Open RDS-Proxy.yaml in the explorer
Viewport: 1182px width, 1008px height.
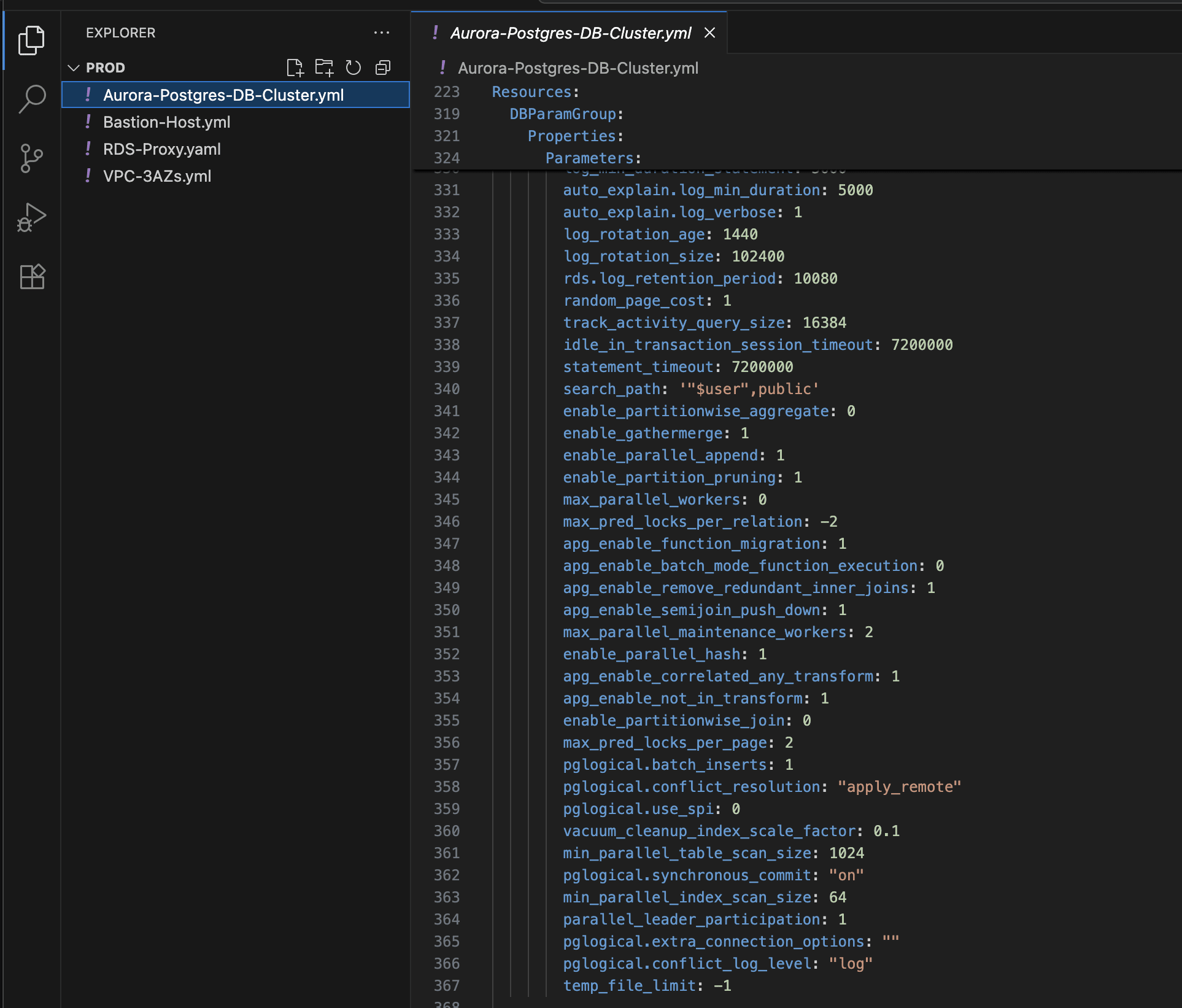[161, 149]
